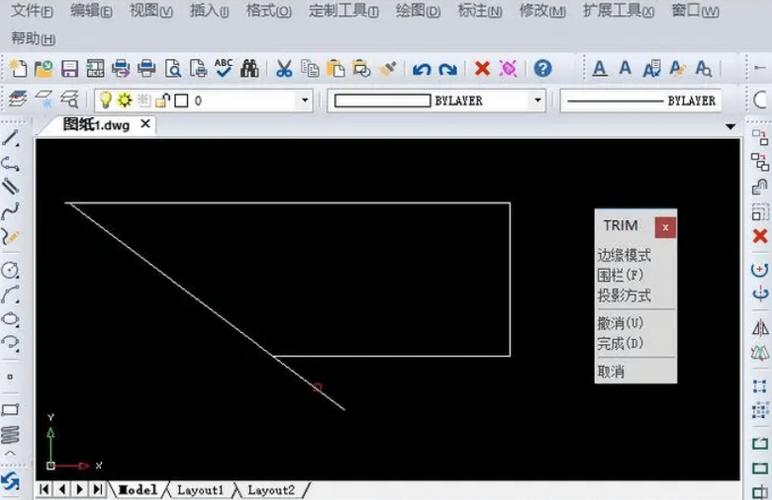Open the 绘图(D) menu
772x500 pixels.
tap(417, 12)
